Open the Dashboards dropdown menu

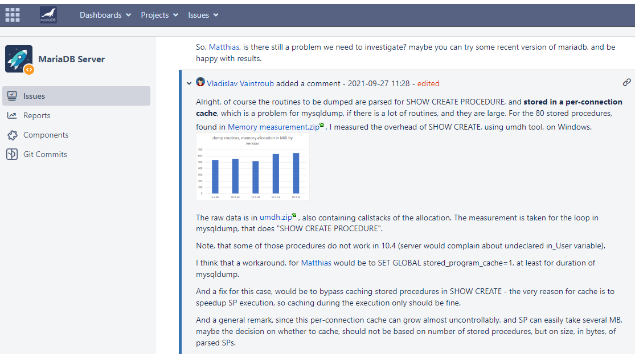pos(105,15)
